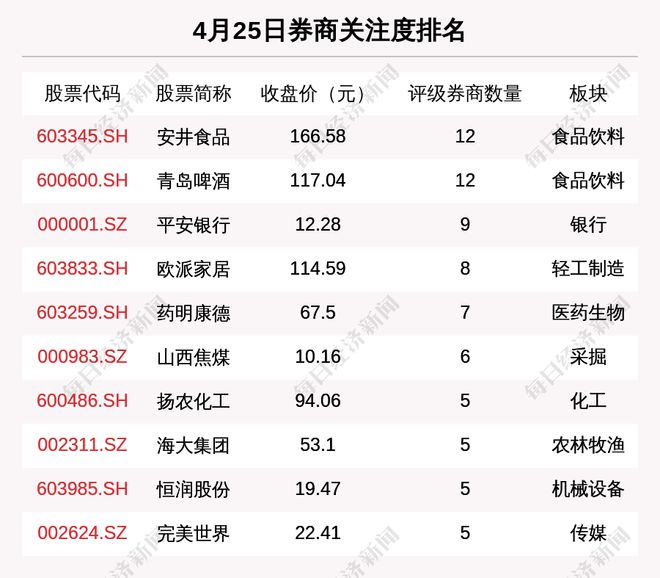Image resolution: width=660 pixels, height=578 pixels.
Task: Select the 评级券商数量 column header
Action: [465, 94]
